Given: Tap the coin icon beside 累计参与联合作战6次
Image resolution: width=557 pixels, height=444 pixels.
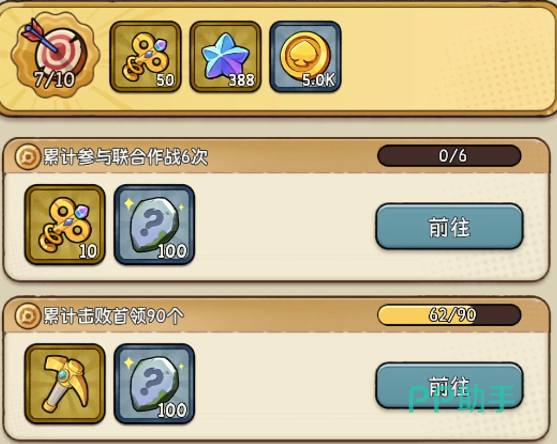Looking at the screenshot, I should click(27, 156).
